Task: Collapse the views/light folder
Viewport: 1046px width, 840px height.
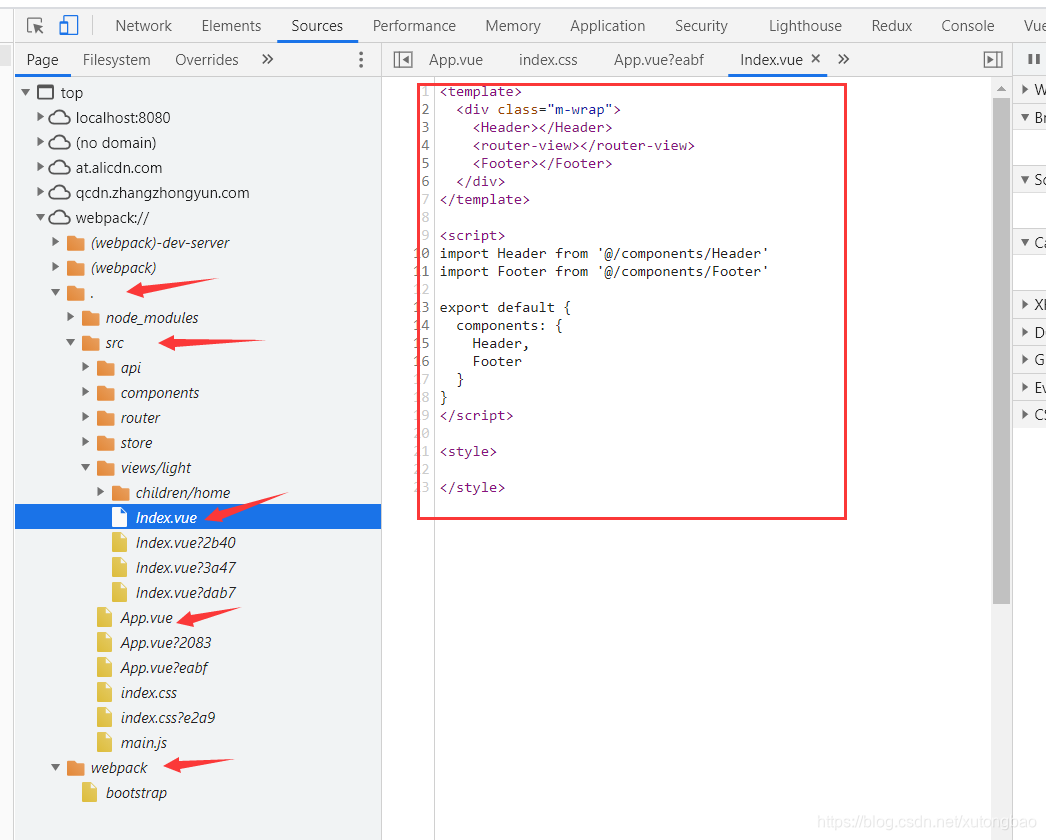Action: pyautogui.click(x=85, y=468)
